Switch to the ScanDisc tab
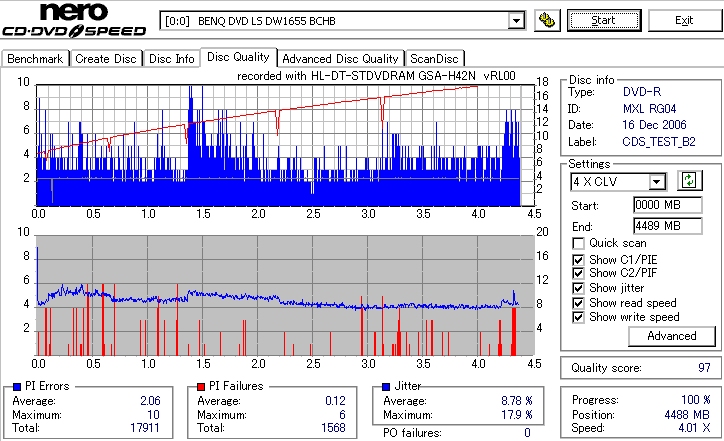 [x=434, y=59]
